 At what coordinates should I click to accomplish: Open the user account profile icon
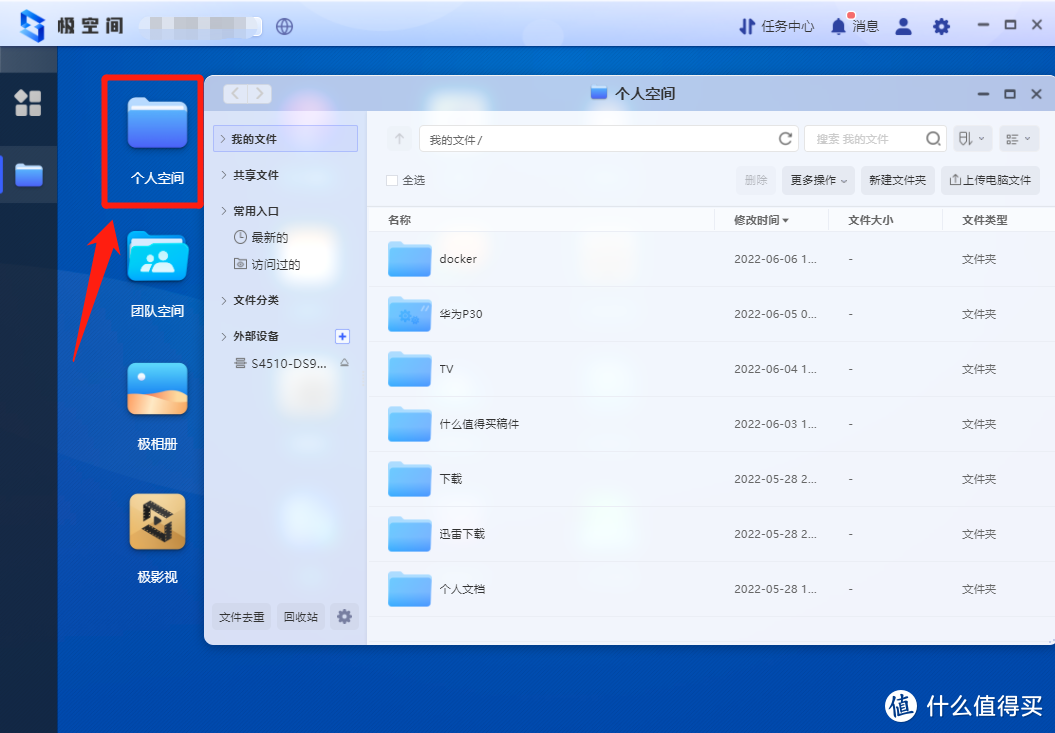903,26
